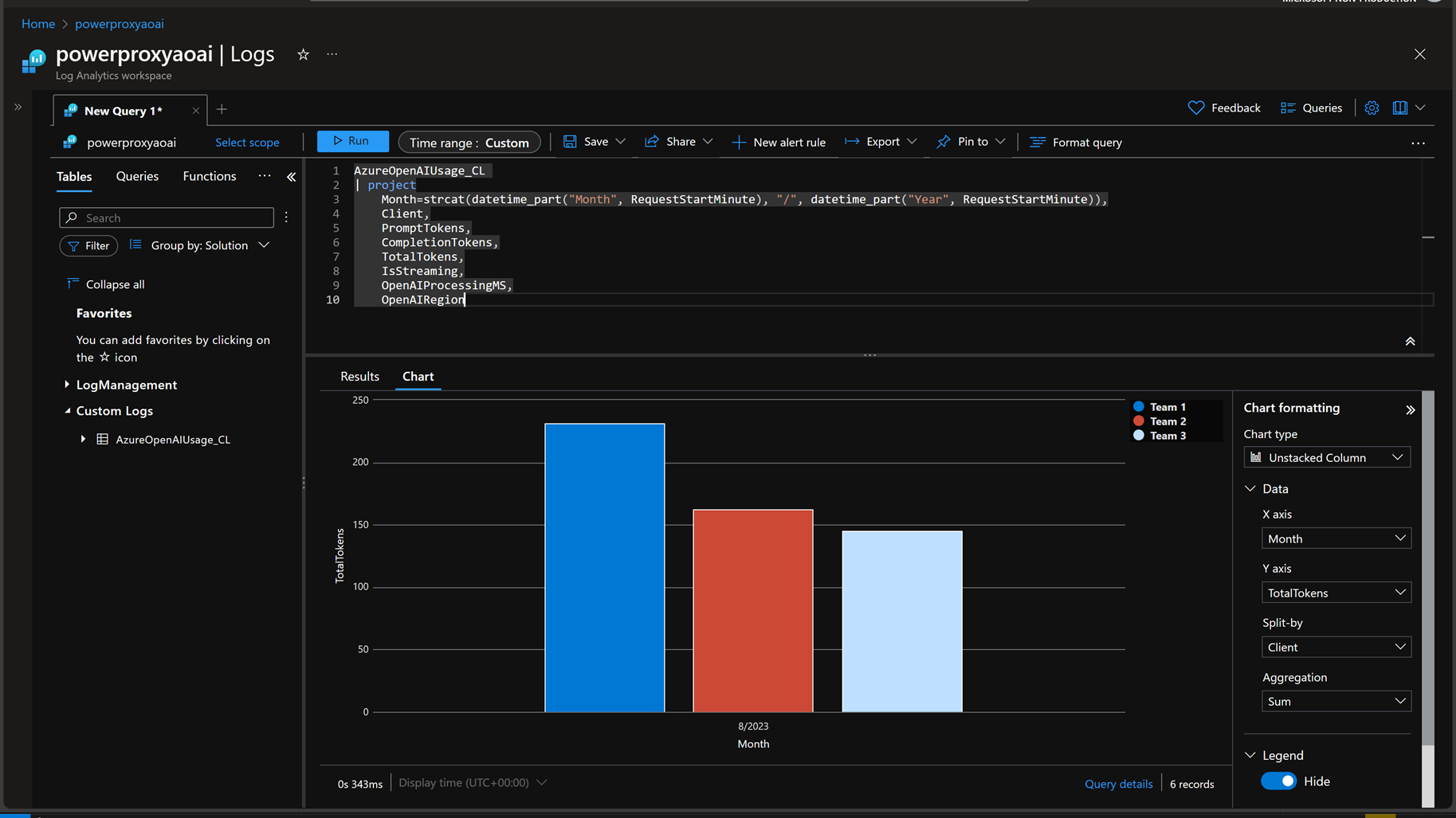This screenshot has height=818, width=1456.
Task: Open the toolbar overflow ellipsis
Action: click(1418, 143)
